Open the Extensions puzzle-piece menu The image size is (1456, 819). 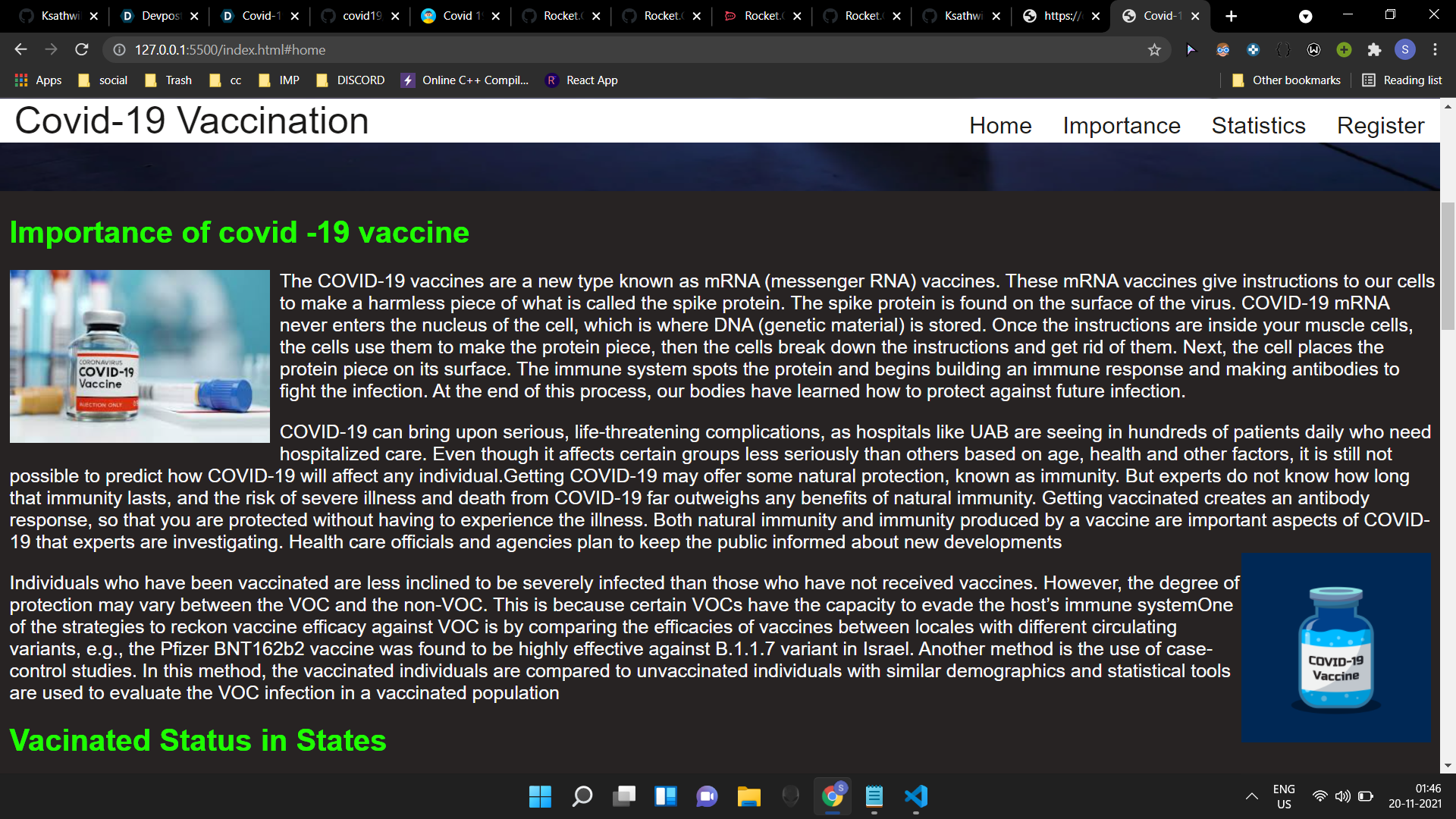[1374, 50]
